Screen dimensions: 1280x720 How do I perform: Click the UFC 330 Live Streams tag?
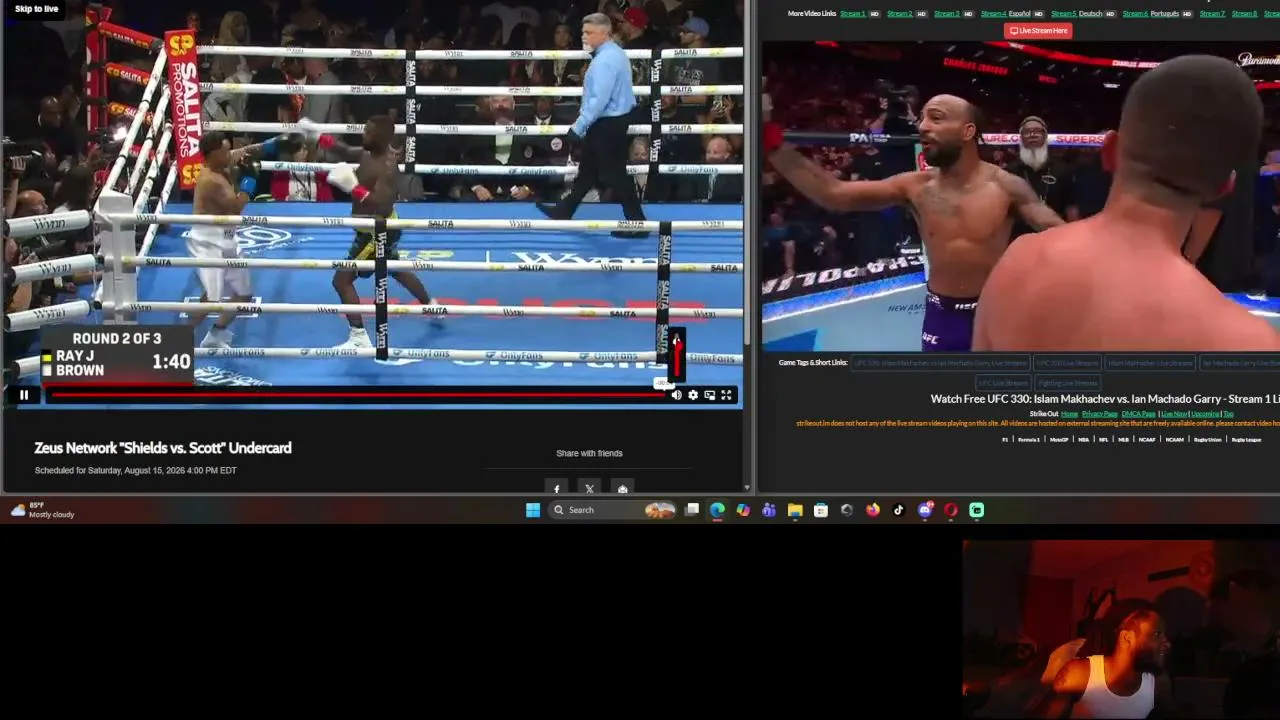[x=1065, y=363]
